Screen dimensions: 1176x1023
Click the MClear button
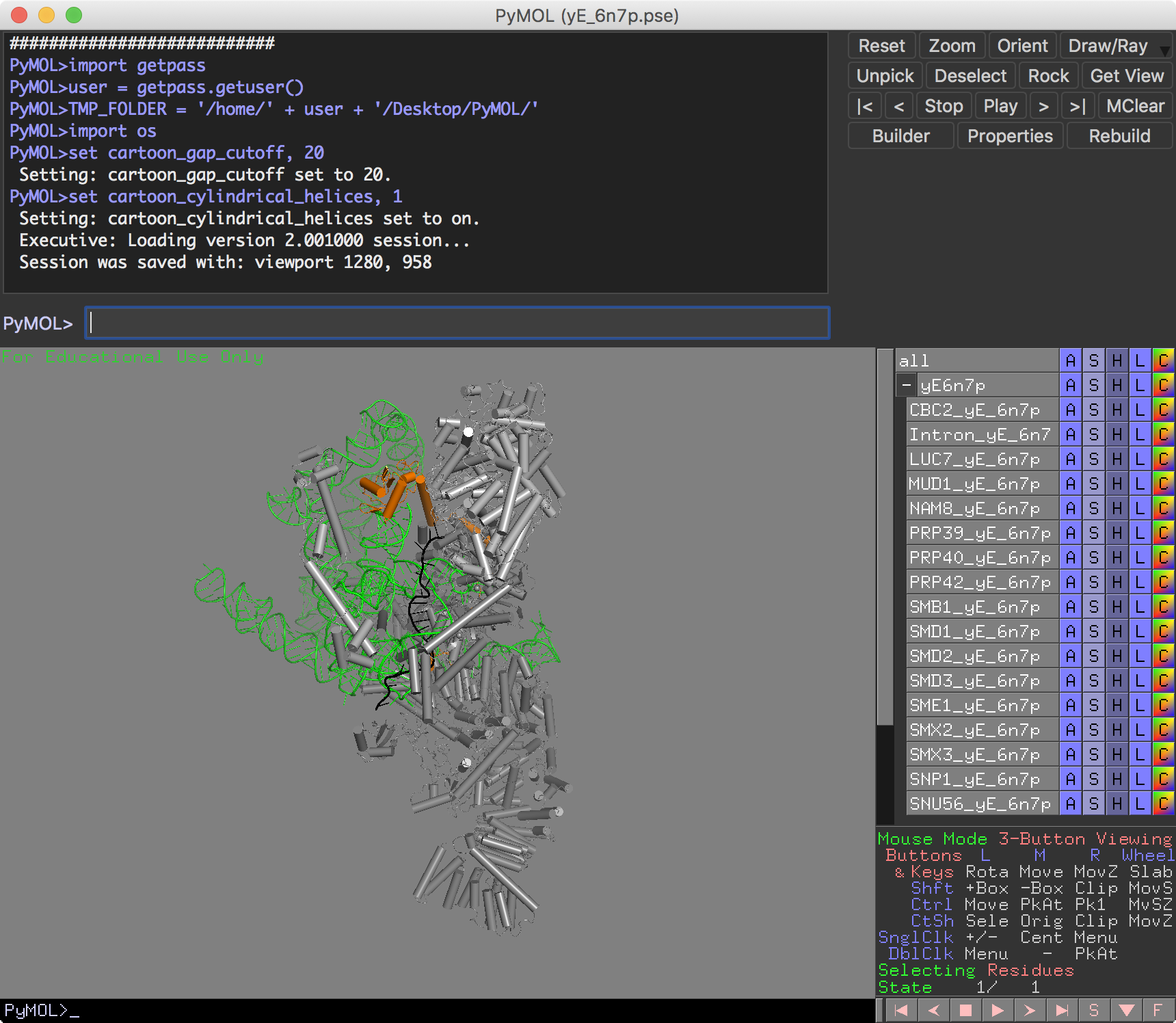1135,106
